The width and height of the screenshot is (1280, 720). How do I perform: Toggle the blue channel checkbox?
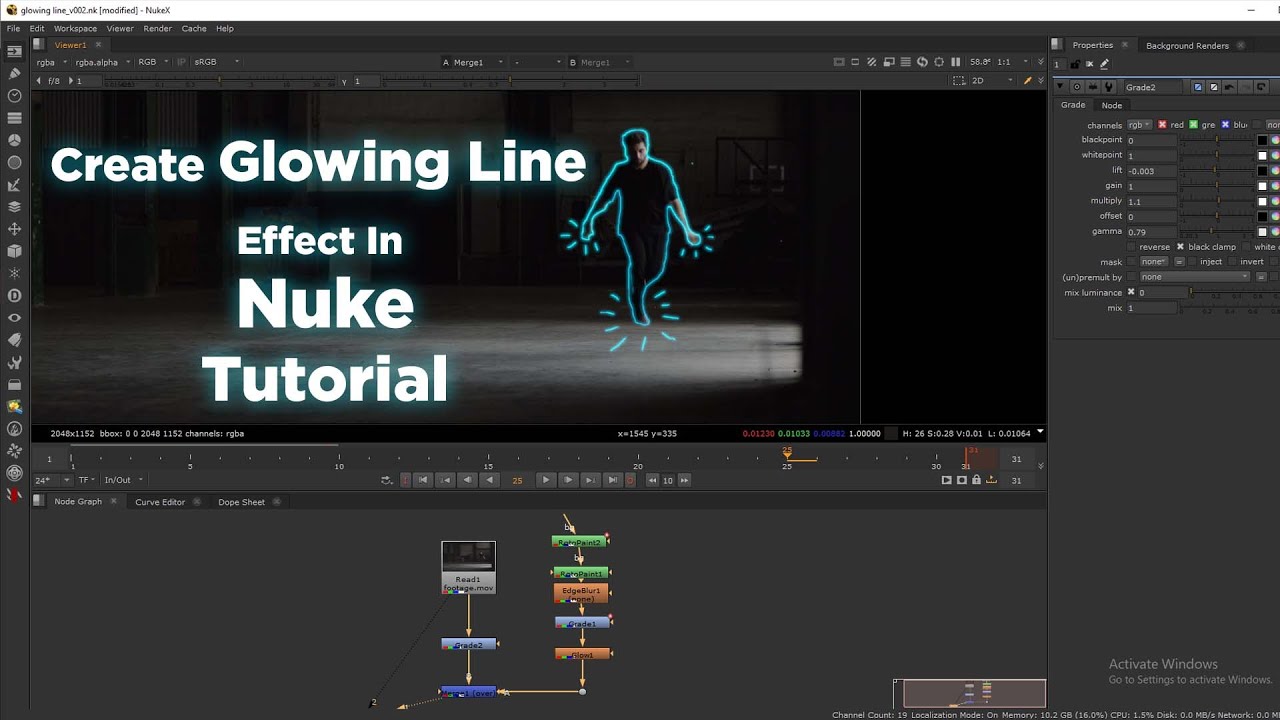[x=1225, y=125]
